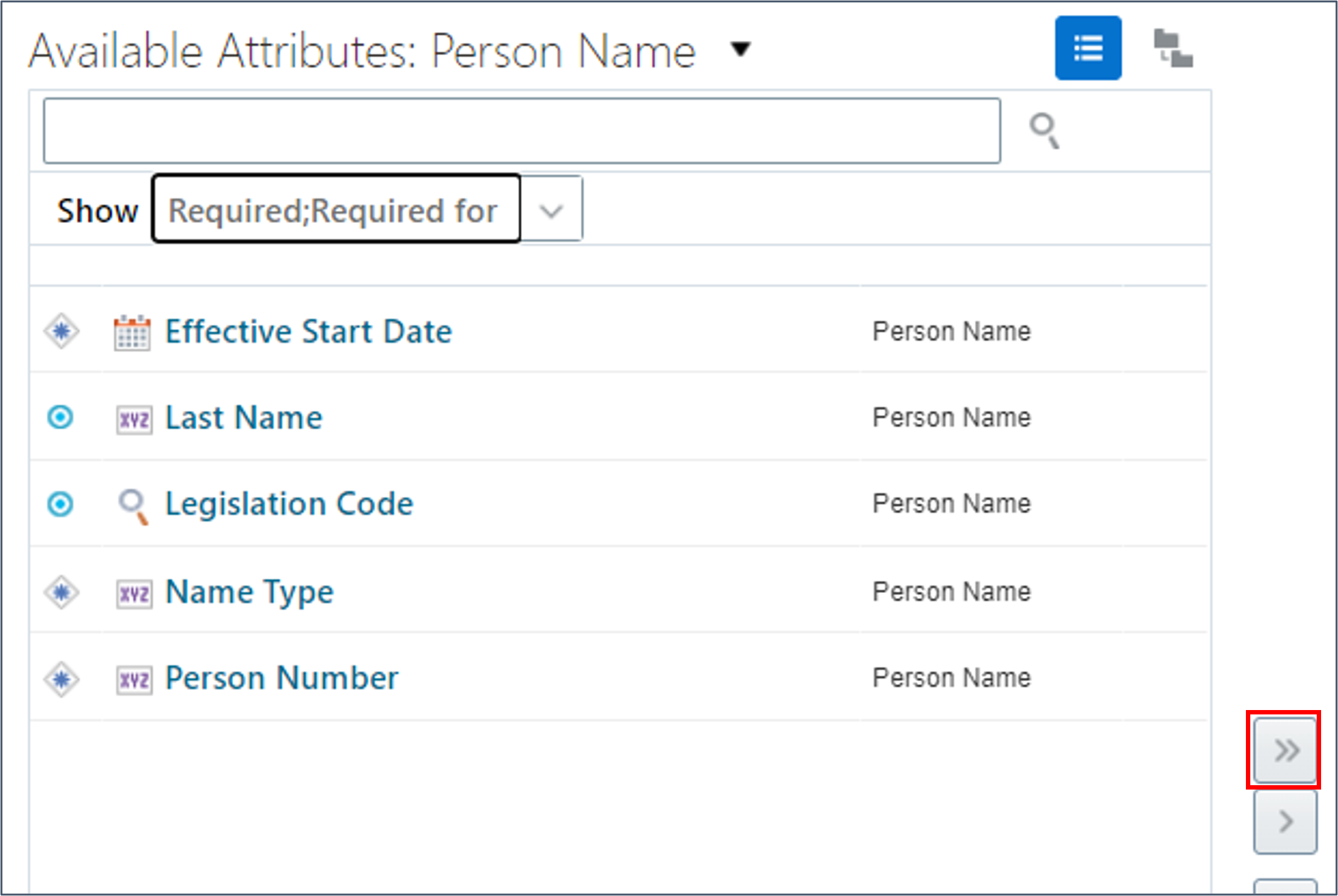Click the move-all-right double chevron button
This screenshot has width=1338, height=896.
1285,750
